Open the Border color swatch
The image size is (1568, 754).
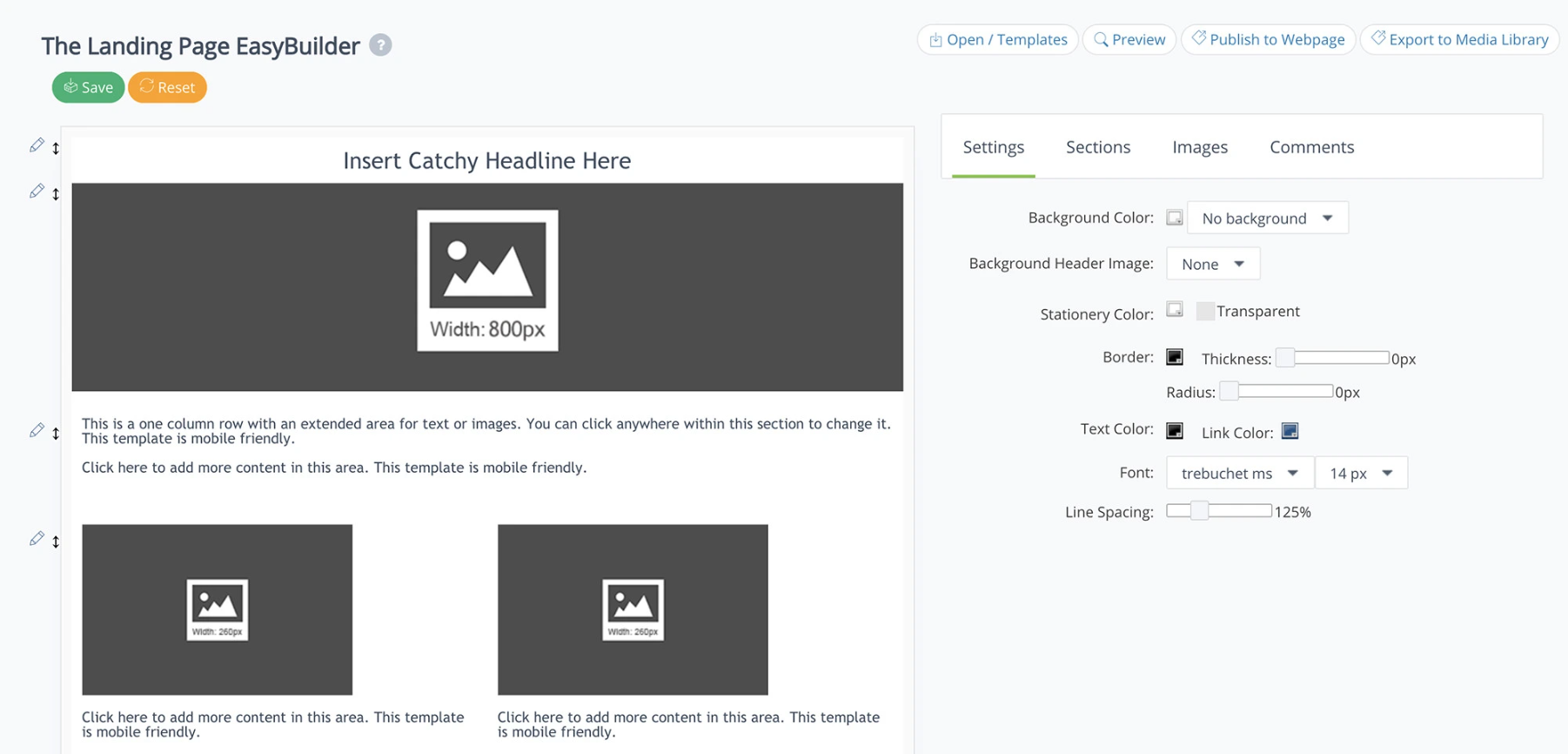[1175, 357]
